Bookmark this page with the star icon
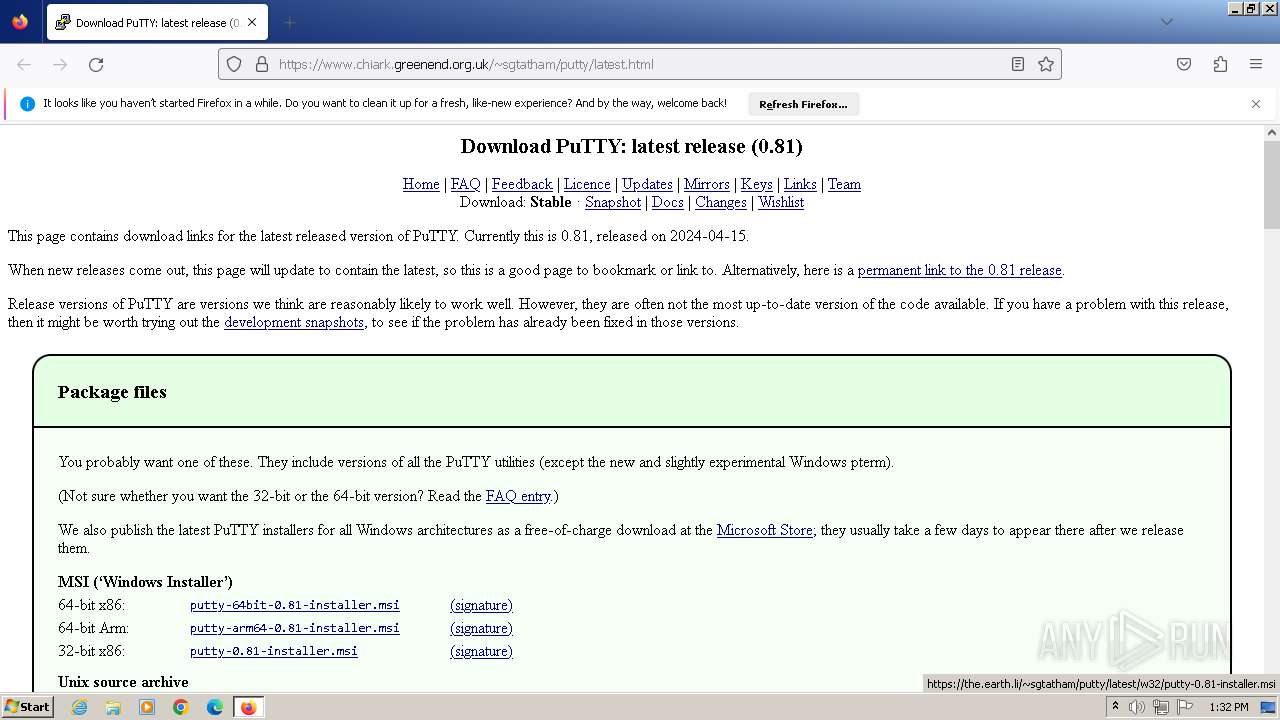This screenshot has height=720, width=1280. pyautogui.click(x=1046, y=64)
